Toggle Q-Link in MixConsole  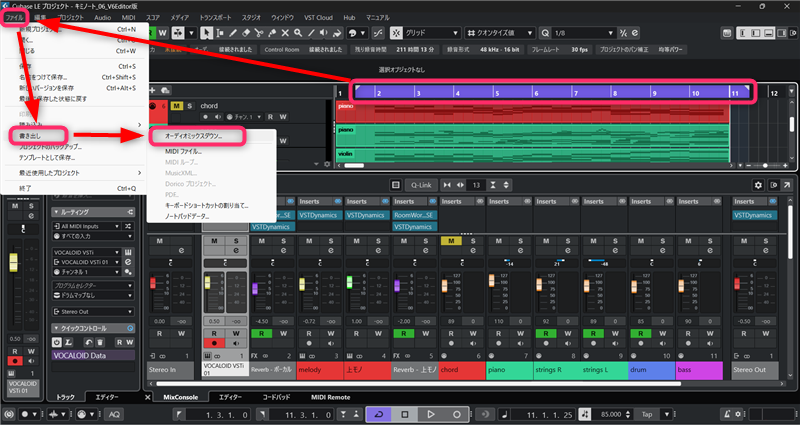coord(421,185)
